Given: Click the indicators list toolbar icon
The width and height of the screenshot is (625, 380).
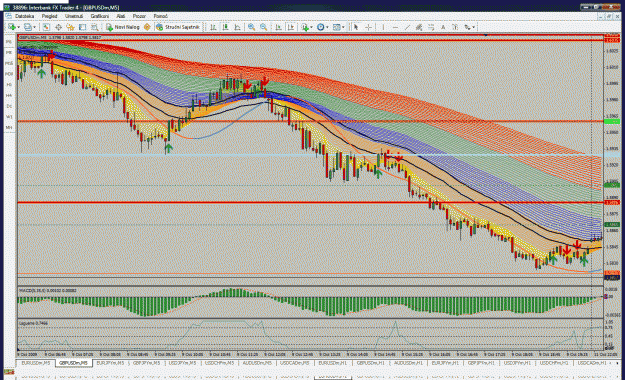Looking at the screenshot, I should click(x=305, y=27).
